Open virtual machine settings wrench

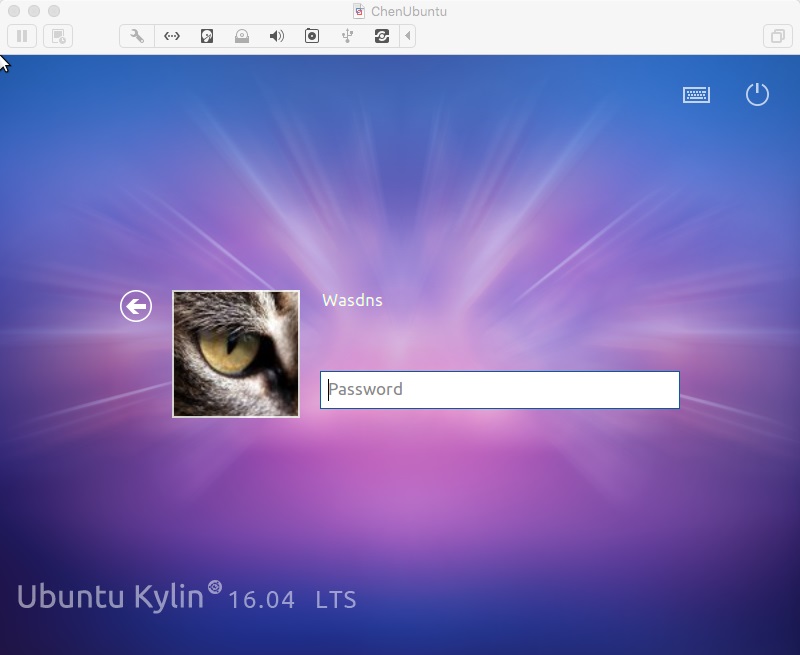137,36
